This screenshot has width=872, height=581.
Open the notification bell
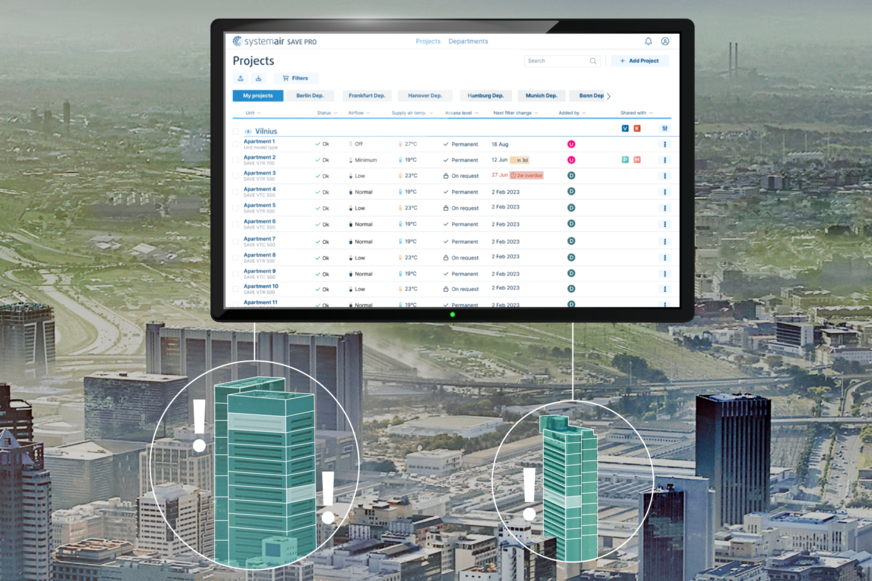point(649,39)
